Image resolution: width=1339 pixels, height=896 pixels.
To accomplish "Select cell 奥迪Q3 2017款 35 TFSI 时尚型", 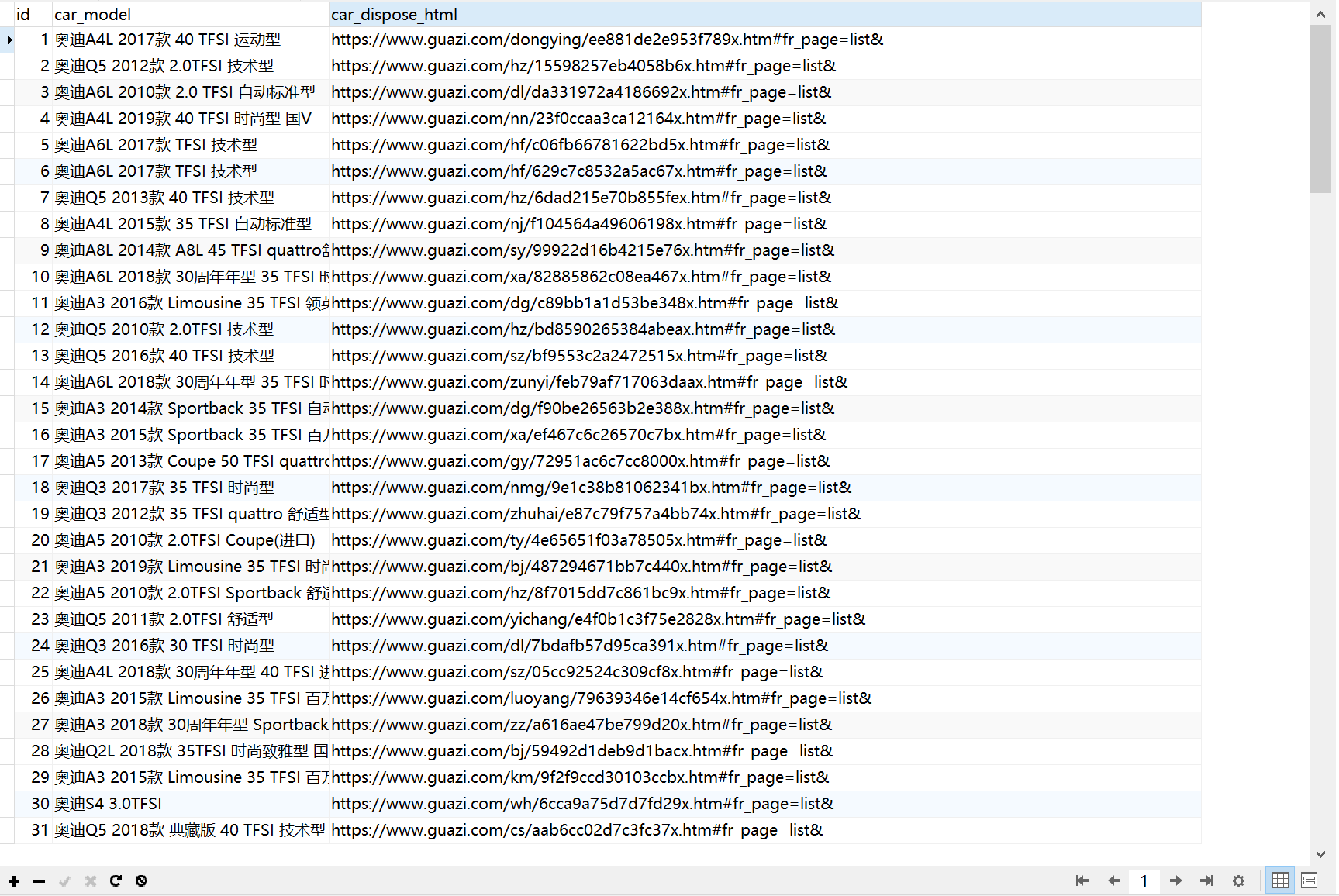I will [x=190, y=488].
